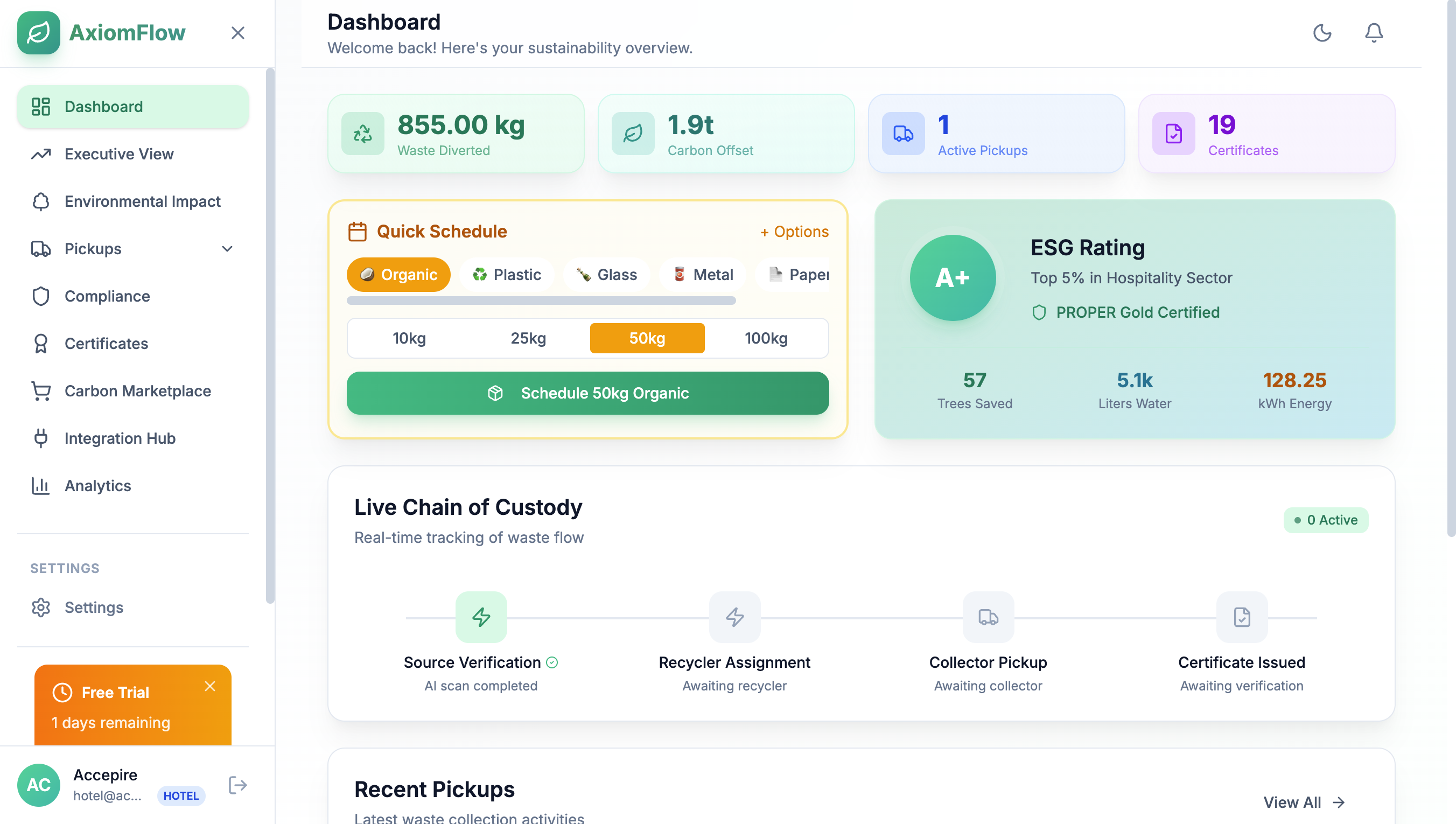Open View All recent pickups
1456x824 pixels.
click(1304, 802)
